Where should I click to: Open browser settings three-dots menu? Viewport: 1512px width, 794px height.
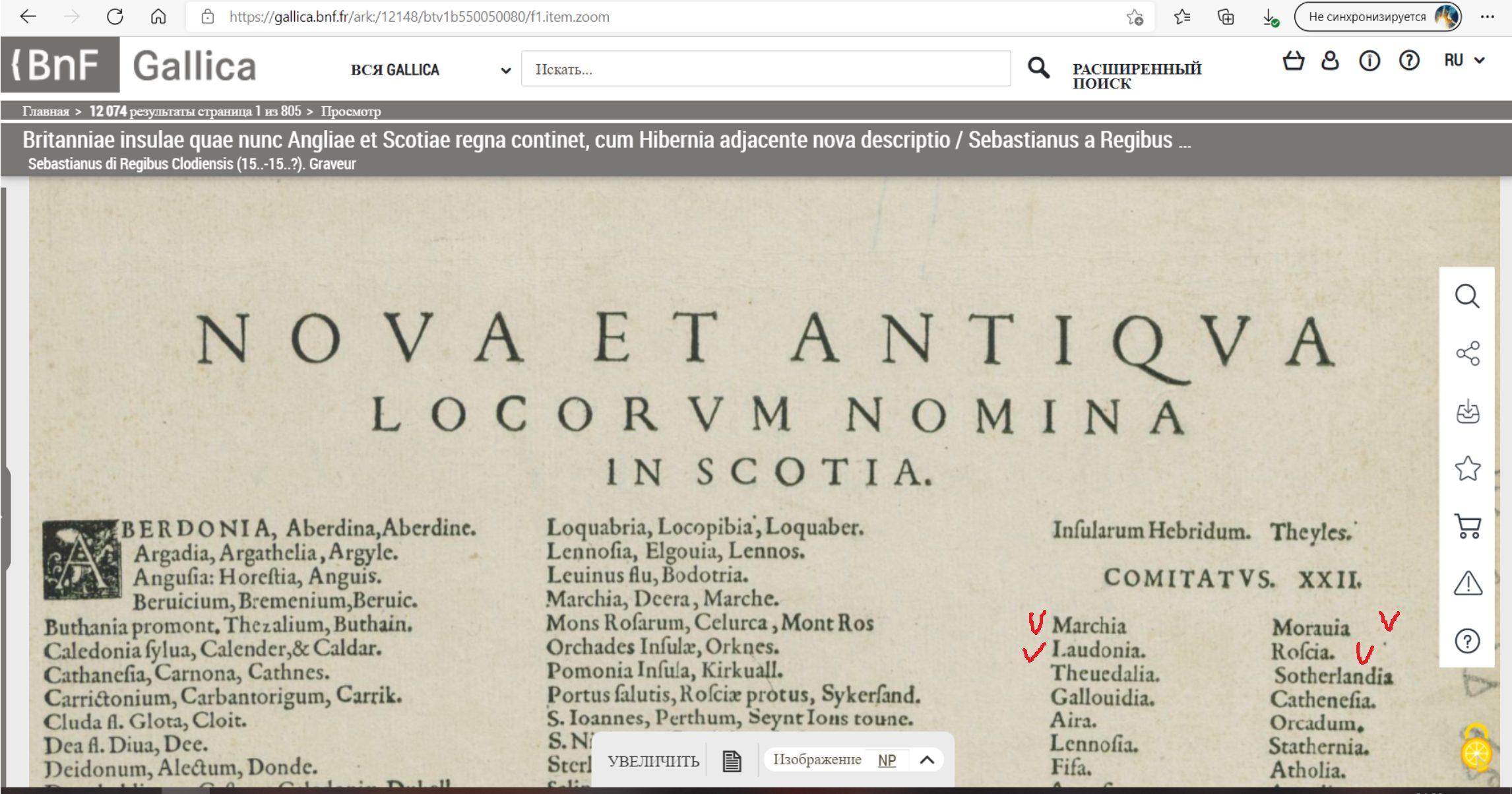(x=1487, y=17)
